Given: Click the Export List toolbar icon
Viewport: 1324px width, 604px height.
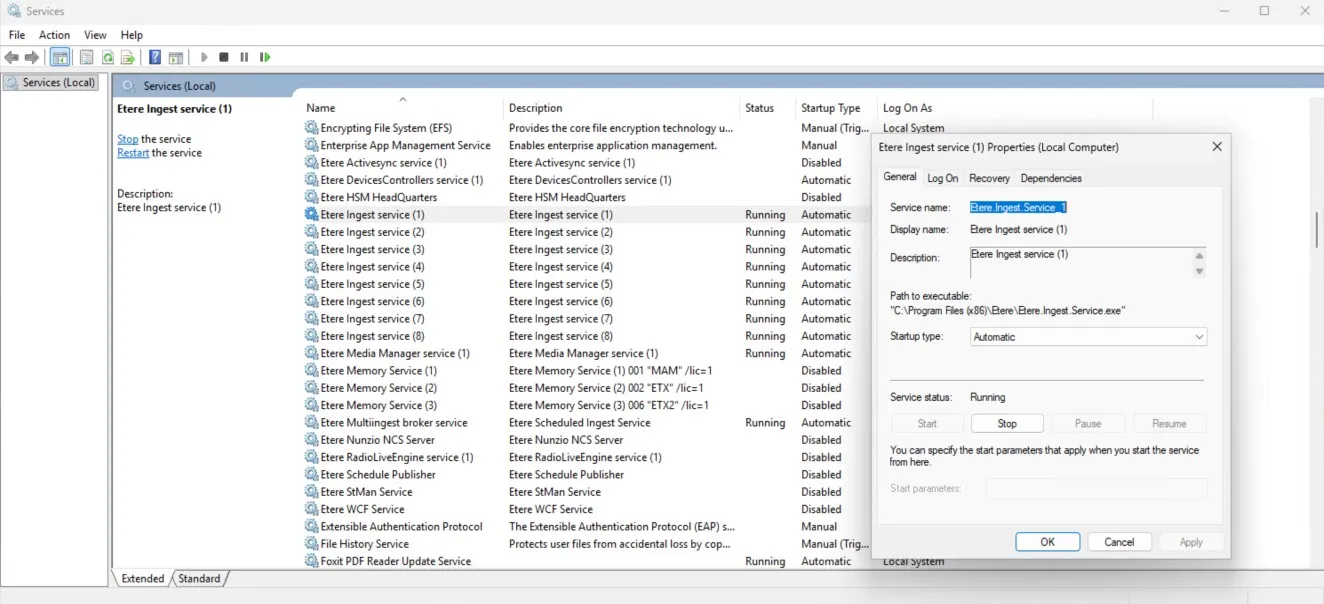Looking at the screenshot, I should point(127,58).
